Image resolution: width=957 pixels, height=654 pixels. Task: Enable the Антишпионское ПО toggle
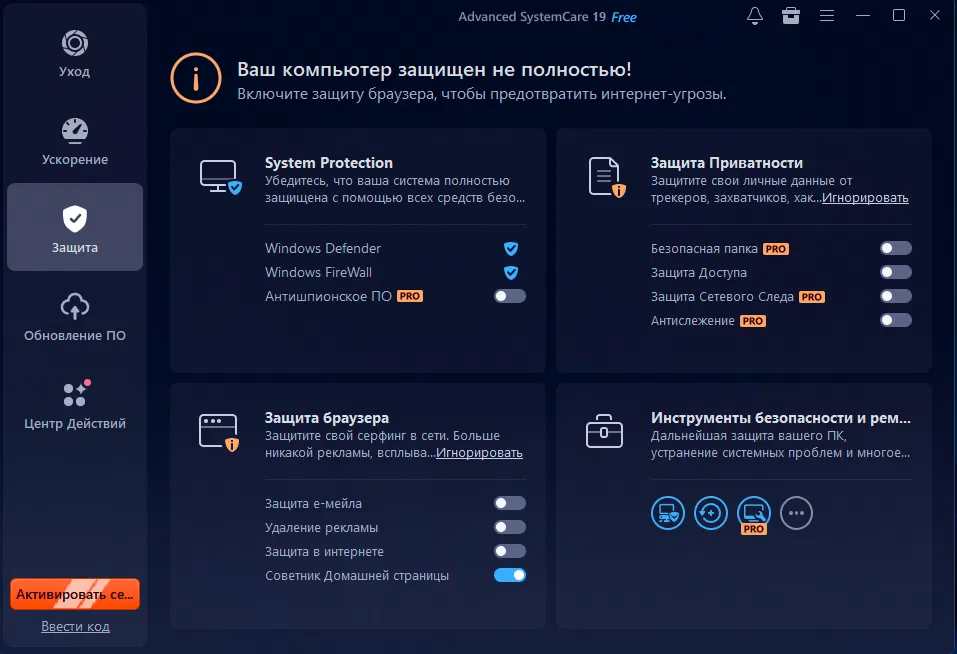pos(510,296)
